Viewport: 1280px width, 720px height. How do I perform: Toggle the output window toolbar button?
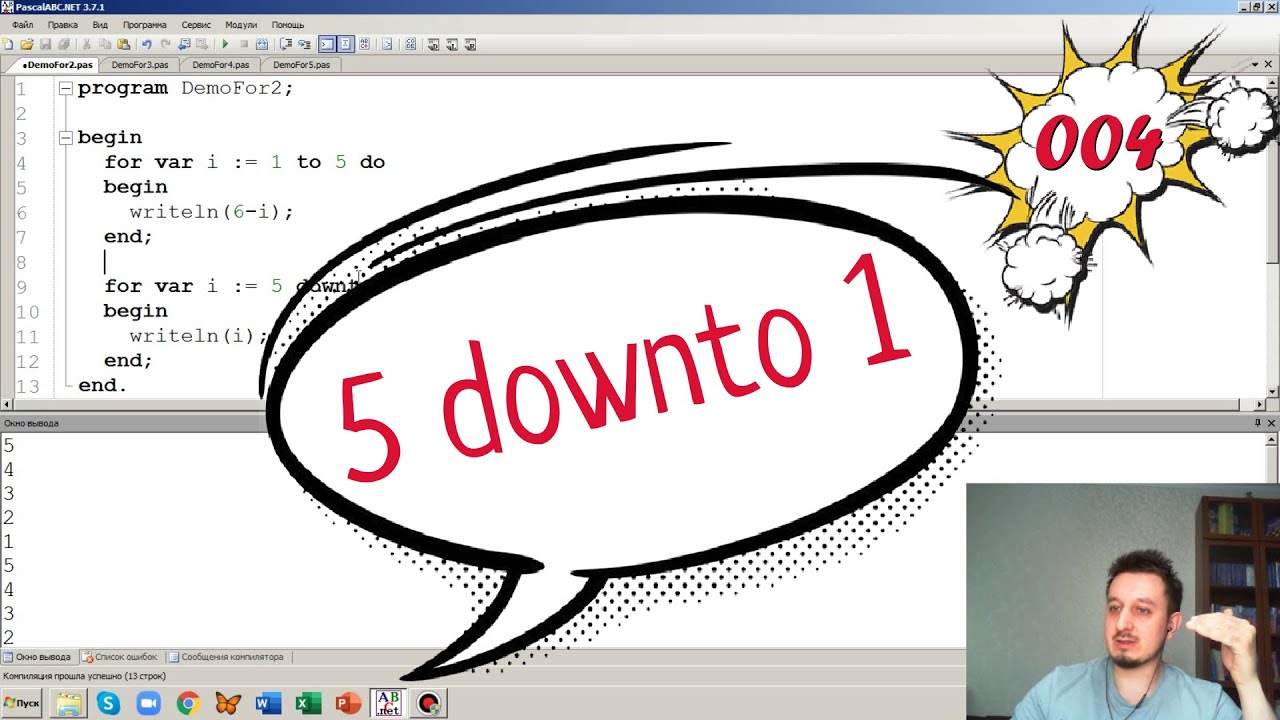(x=326, y=44)
